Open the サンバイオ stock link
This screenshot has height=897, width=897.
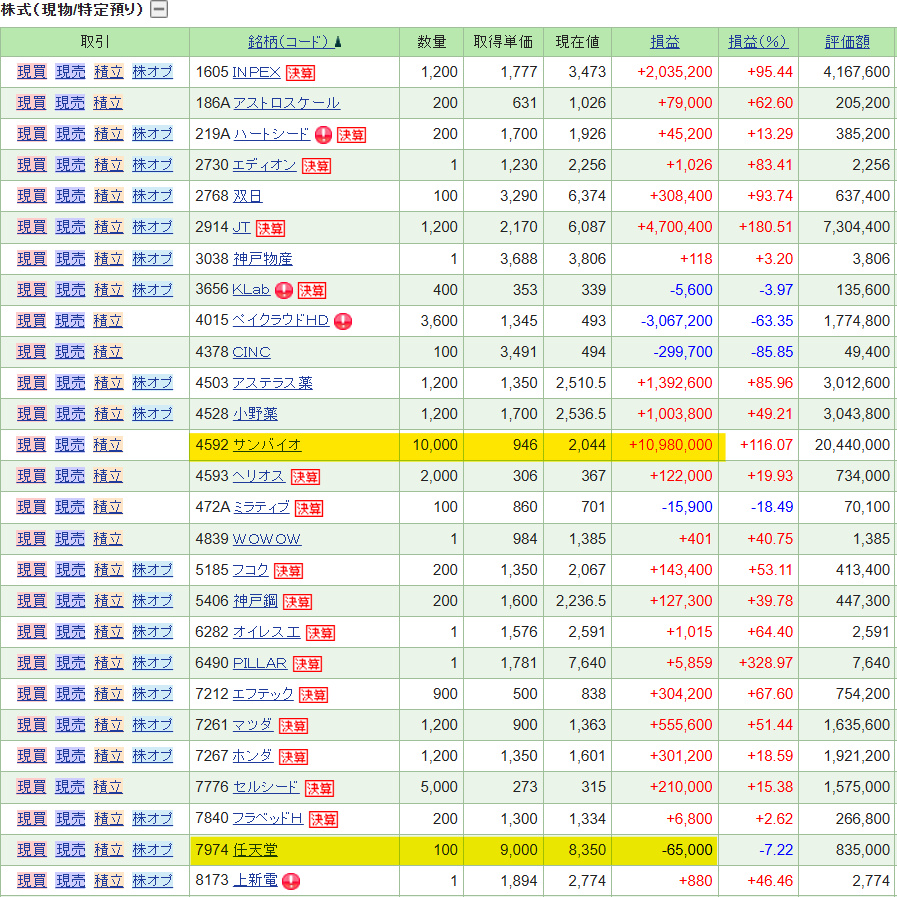pyautogui.click(x=266, y=445)
